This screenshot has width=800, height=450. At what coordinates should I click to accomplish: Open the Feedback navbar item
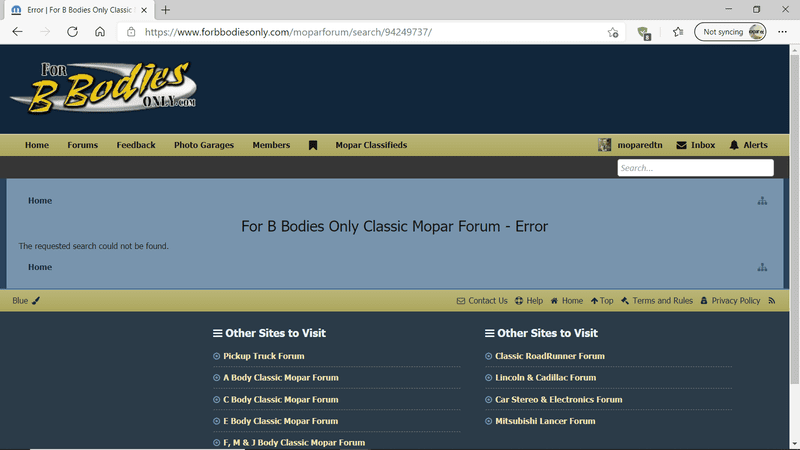coord(136,145)
